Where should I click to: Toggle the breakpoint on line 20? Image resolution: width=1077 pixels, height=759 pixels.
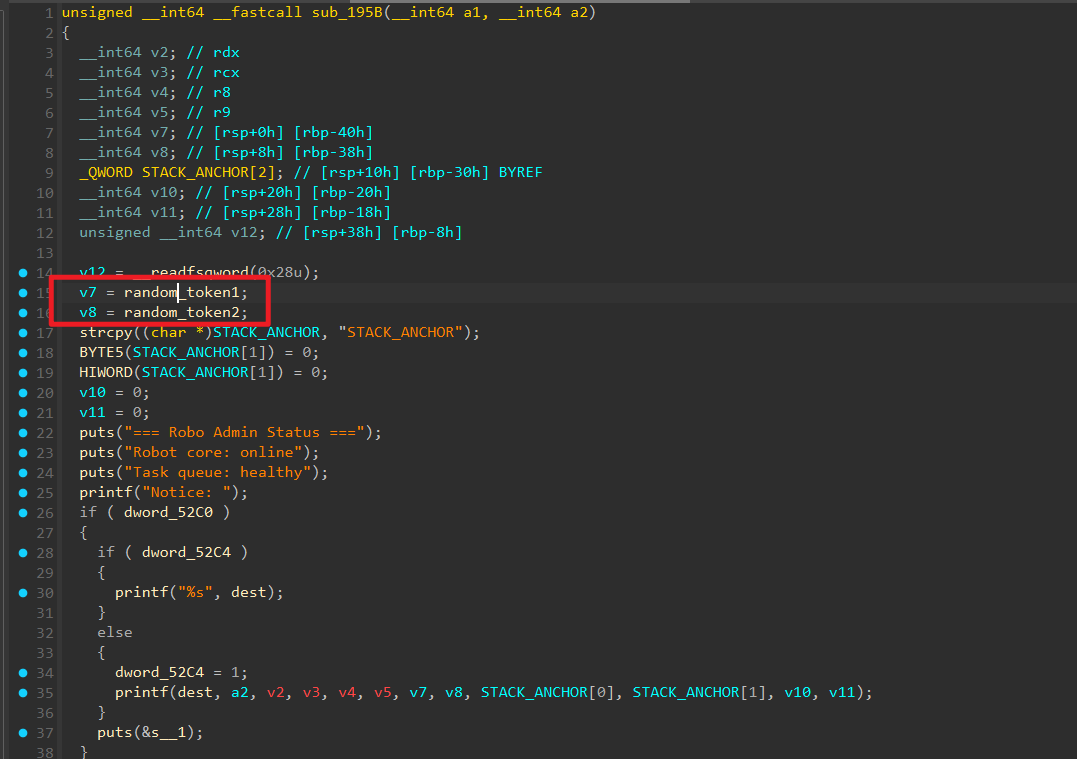(x=22, y=392)
